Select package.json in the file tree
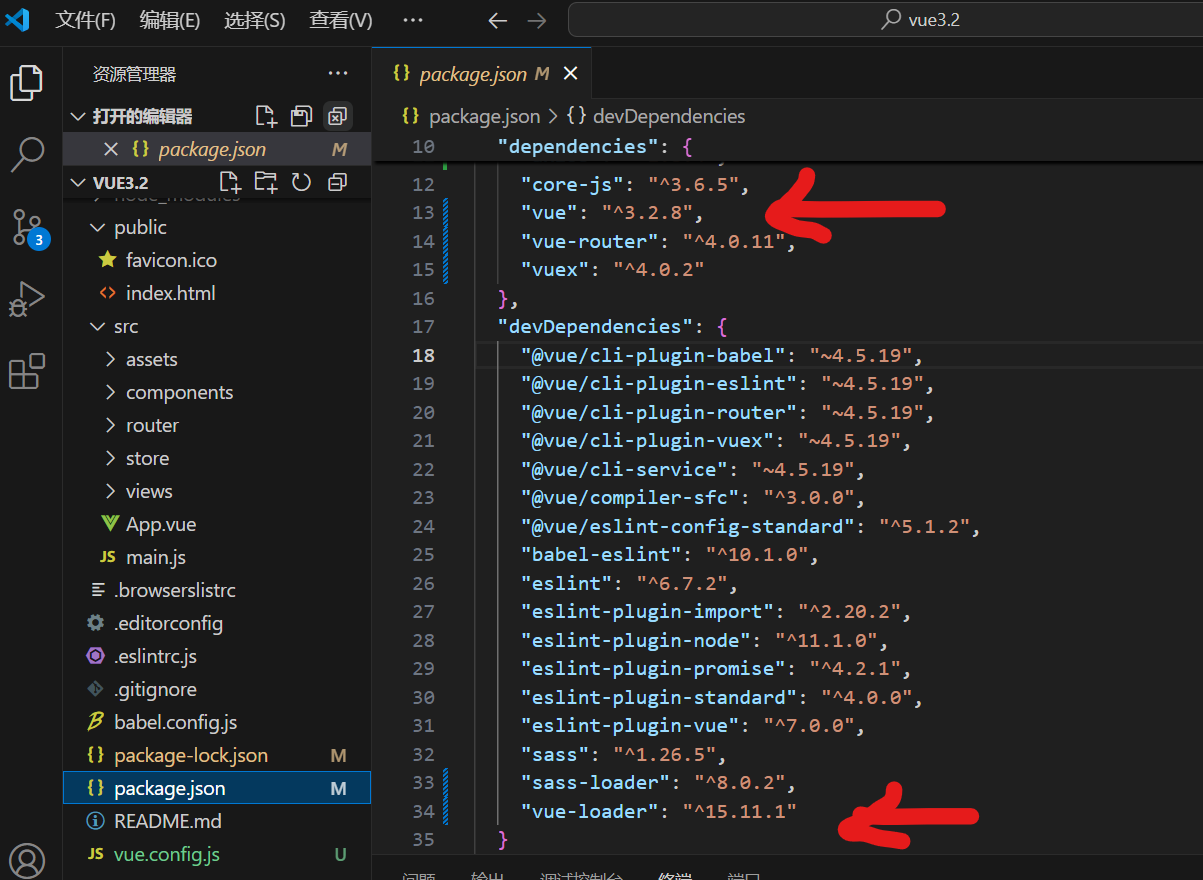The image size is (1203, 880). pos(217,788)
